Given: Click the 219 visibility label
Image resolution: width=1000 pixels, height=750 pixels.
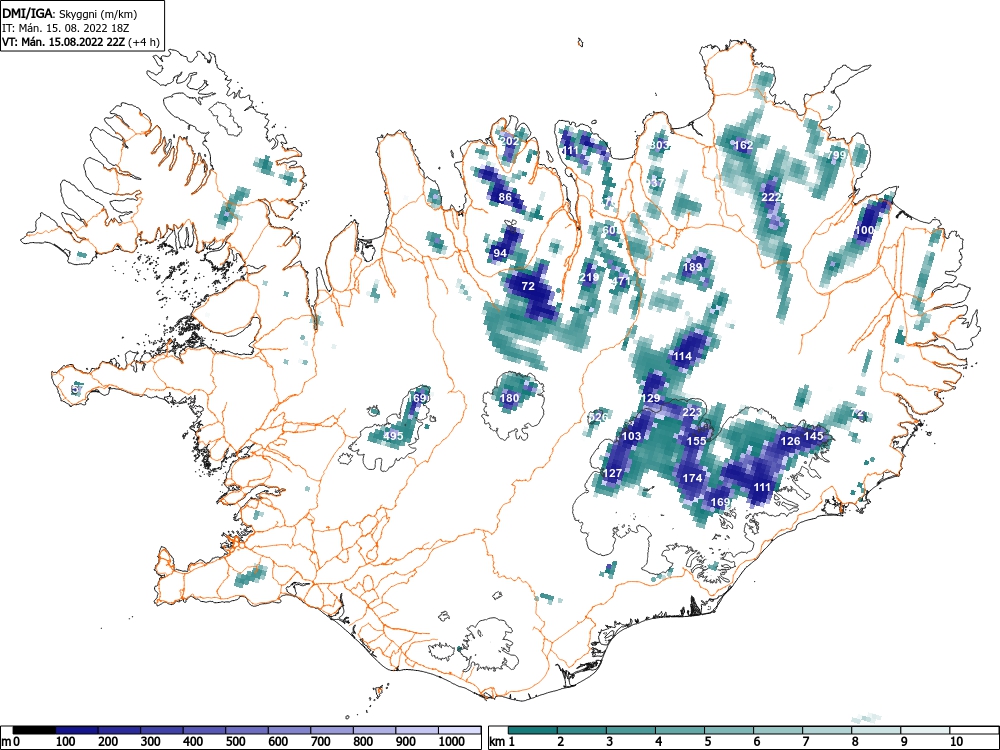Looking at the screenshot, I should 589,277.
